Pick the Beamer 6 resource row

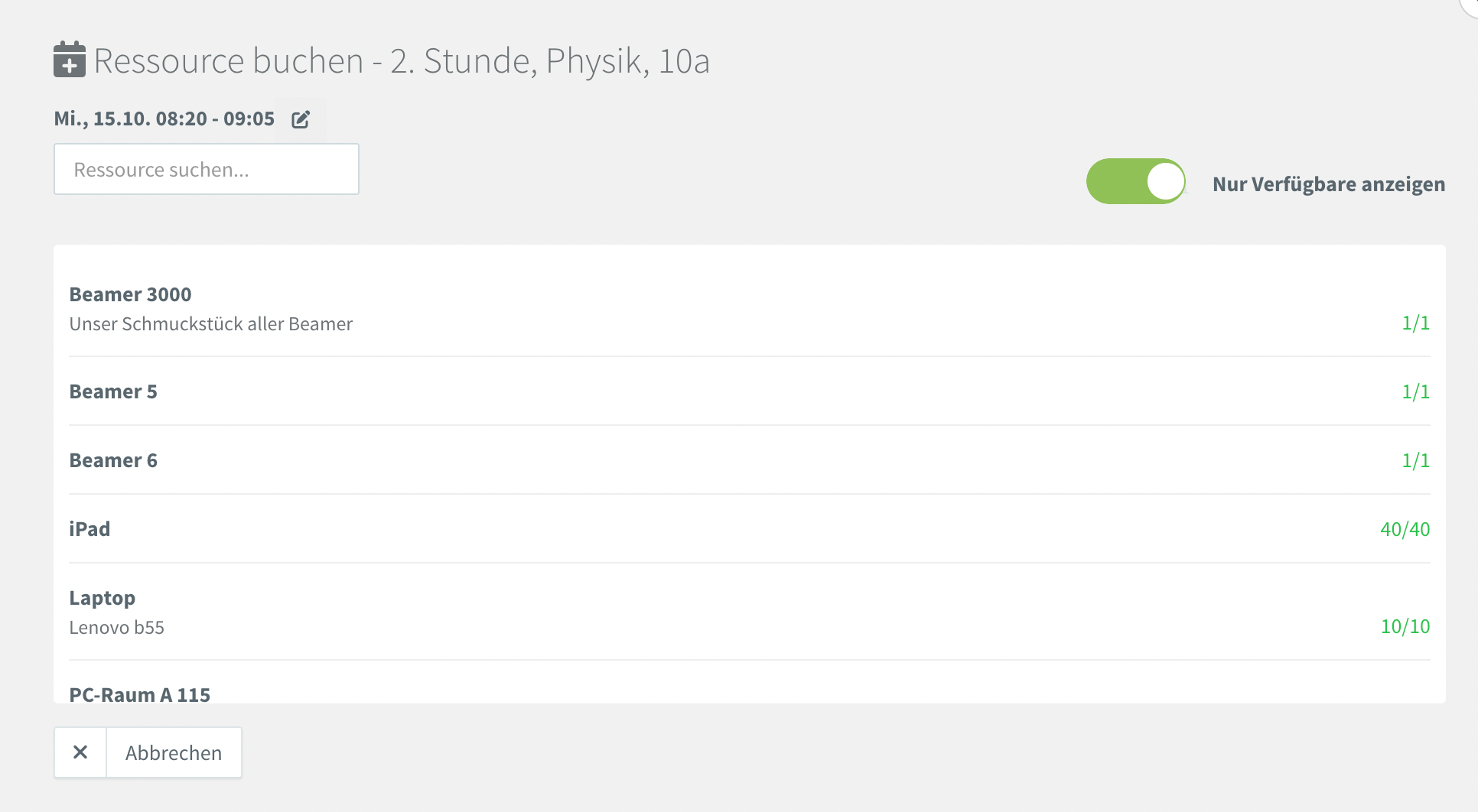click(113, 460)
